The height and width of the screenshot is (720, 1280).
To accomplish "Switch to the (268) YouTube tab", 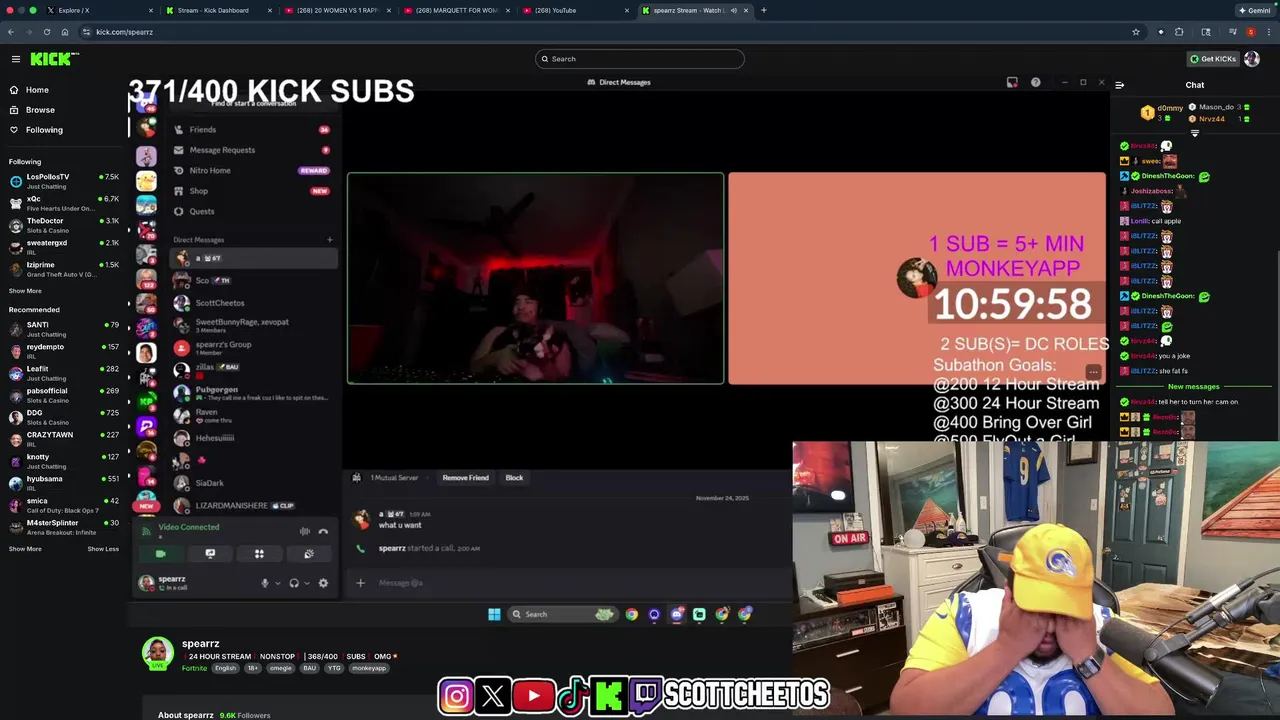I will pos(575,10).
